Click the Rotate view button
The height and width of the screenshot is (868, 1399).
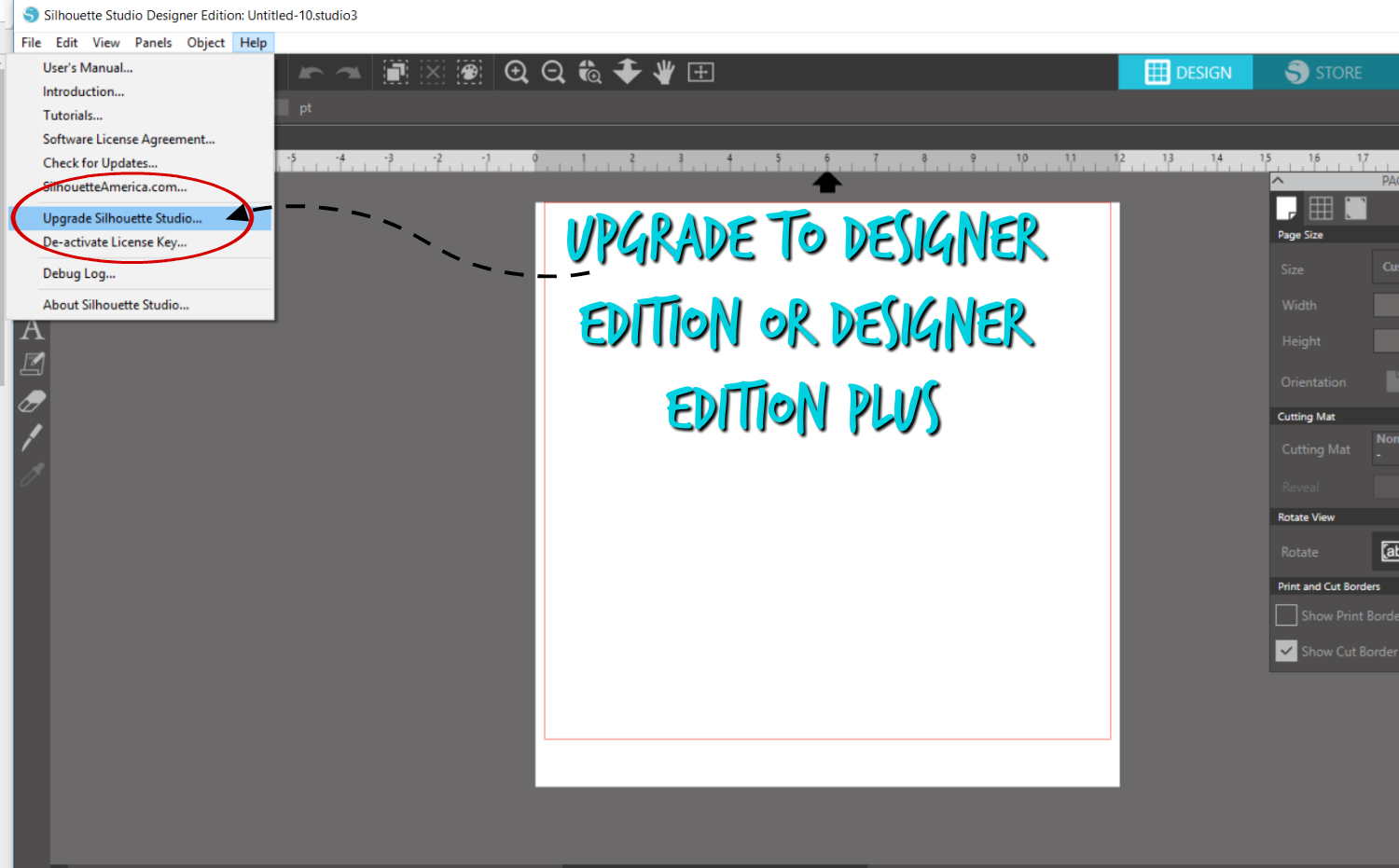(1386, 551)
